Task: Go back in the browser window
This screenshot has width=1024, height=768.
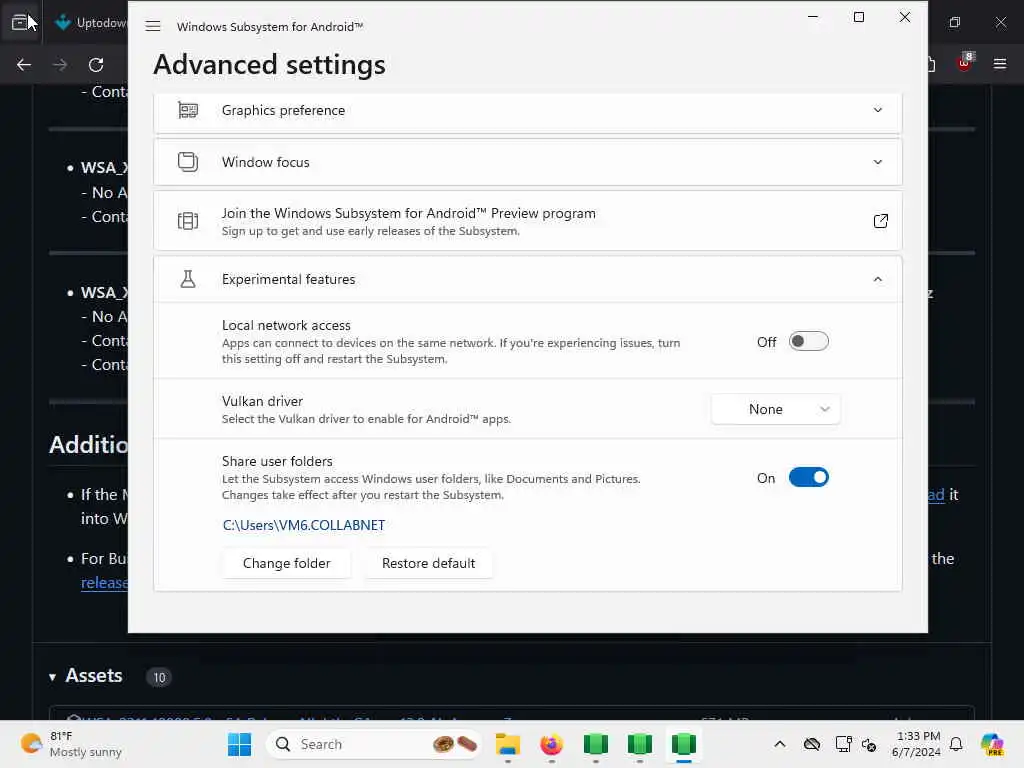Action: click(x=24, y=65)
